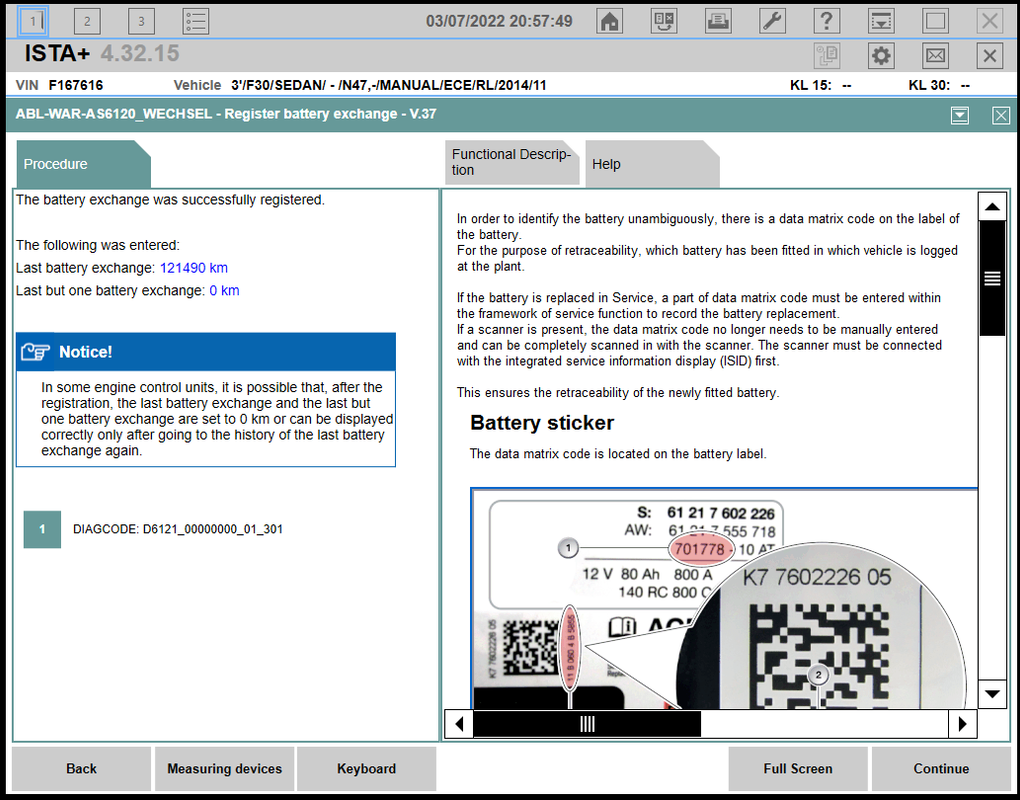Click the vertical scrollbar thumb

992,278
